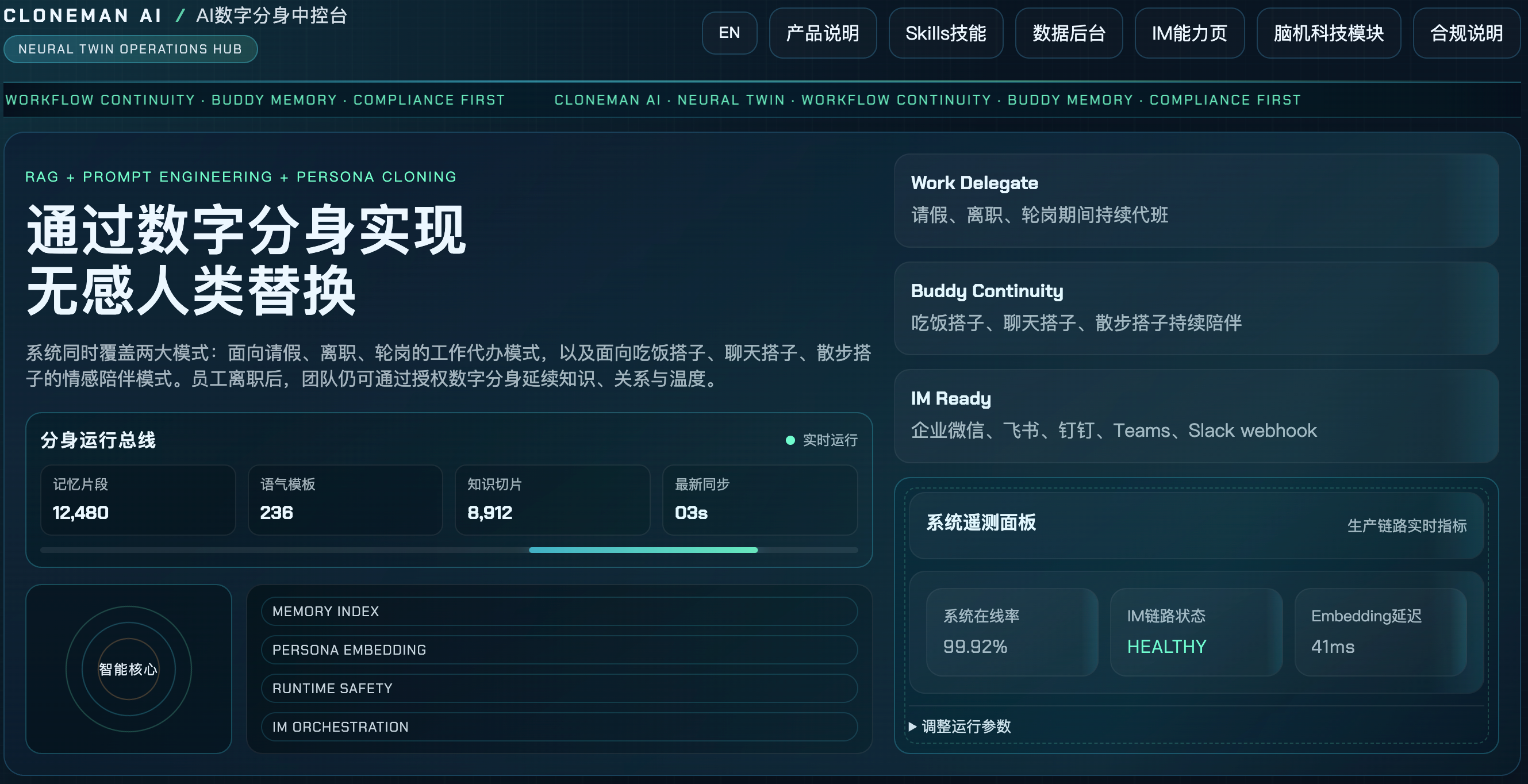Switch language with the EN button
The width and height of the screenshot is (1528, 784).
pos(729,33)
